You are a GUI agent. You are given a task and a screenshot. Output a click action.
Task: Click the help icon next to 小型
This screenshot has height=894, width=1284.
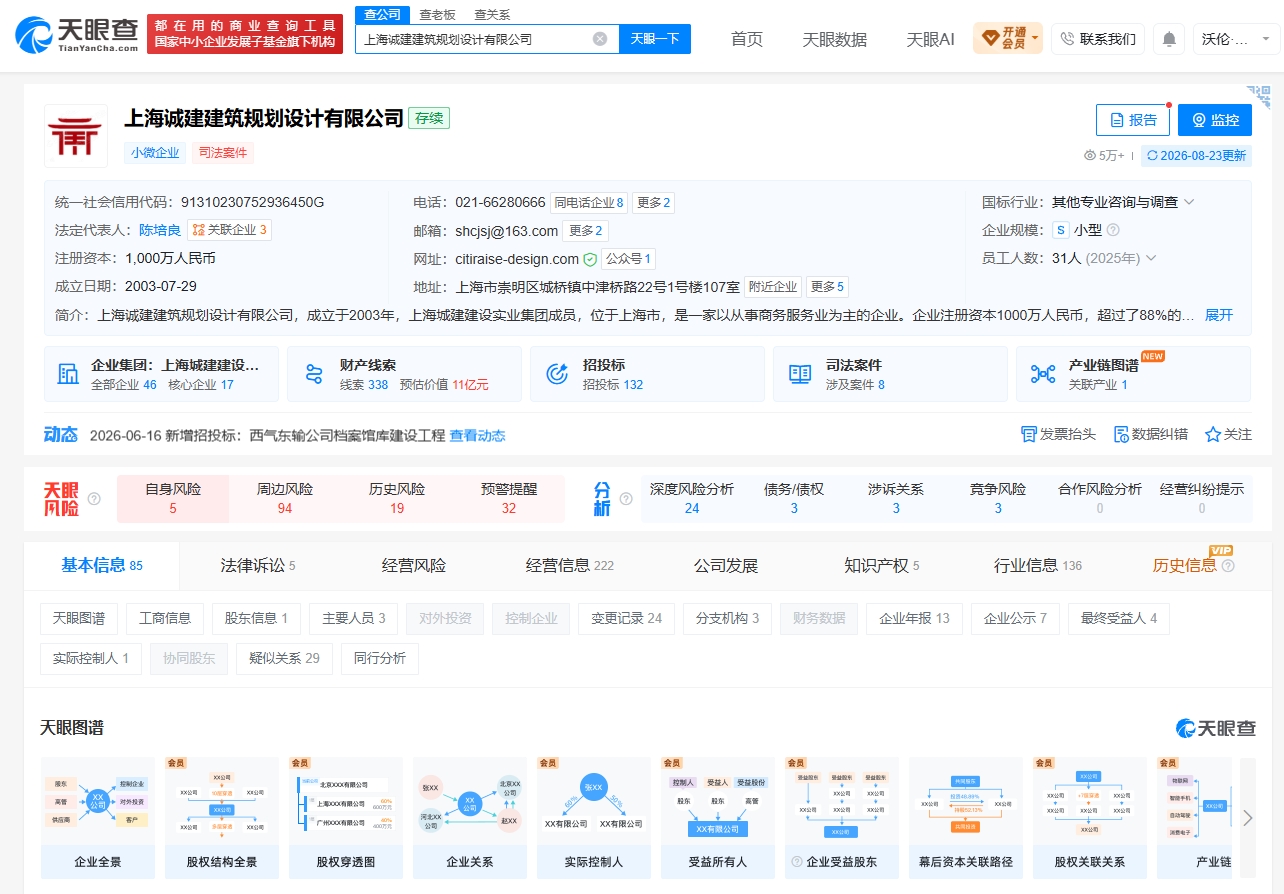1113,230
